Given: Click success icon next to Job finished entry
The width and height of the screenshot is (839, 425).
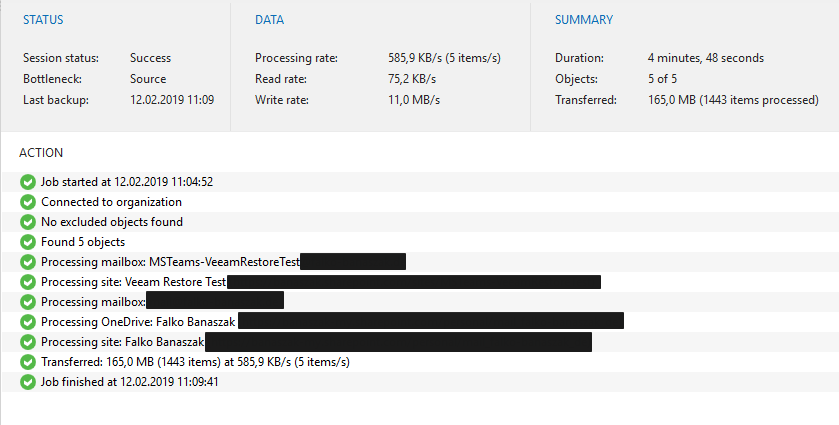Looking at the screenshot, I should pos(28,382).
